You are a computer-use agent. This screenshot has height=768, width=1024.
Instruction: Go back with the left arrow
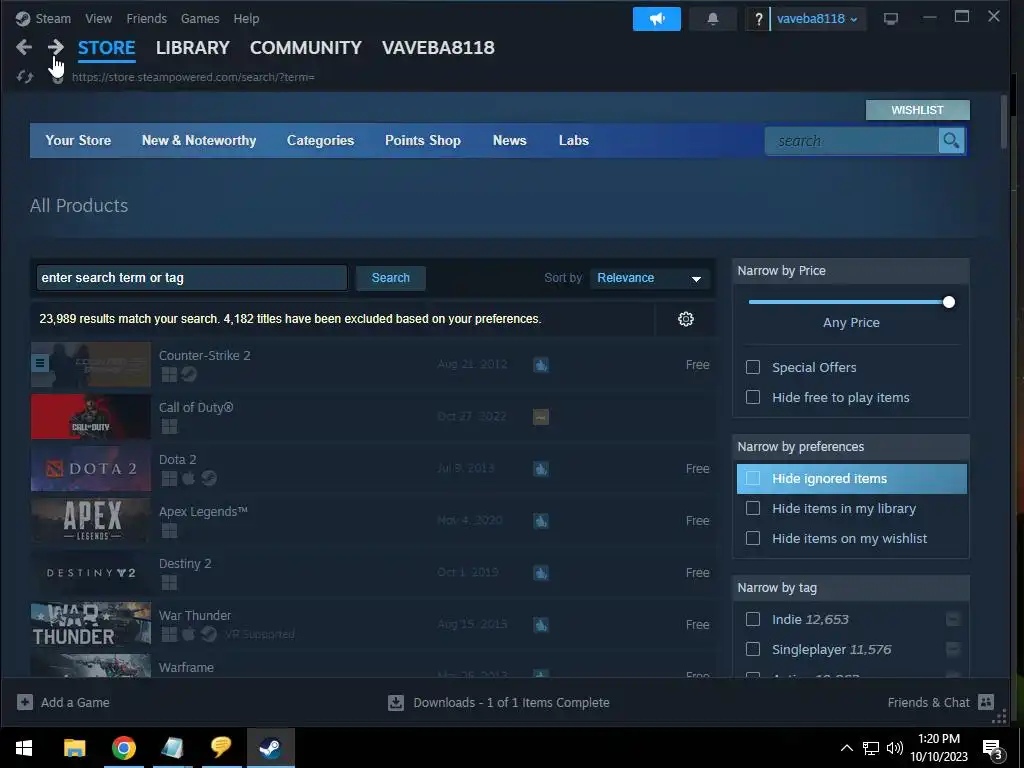coord(24,47)
